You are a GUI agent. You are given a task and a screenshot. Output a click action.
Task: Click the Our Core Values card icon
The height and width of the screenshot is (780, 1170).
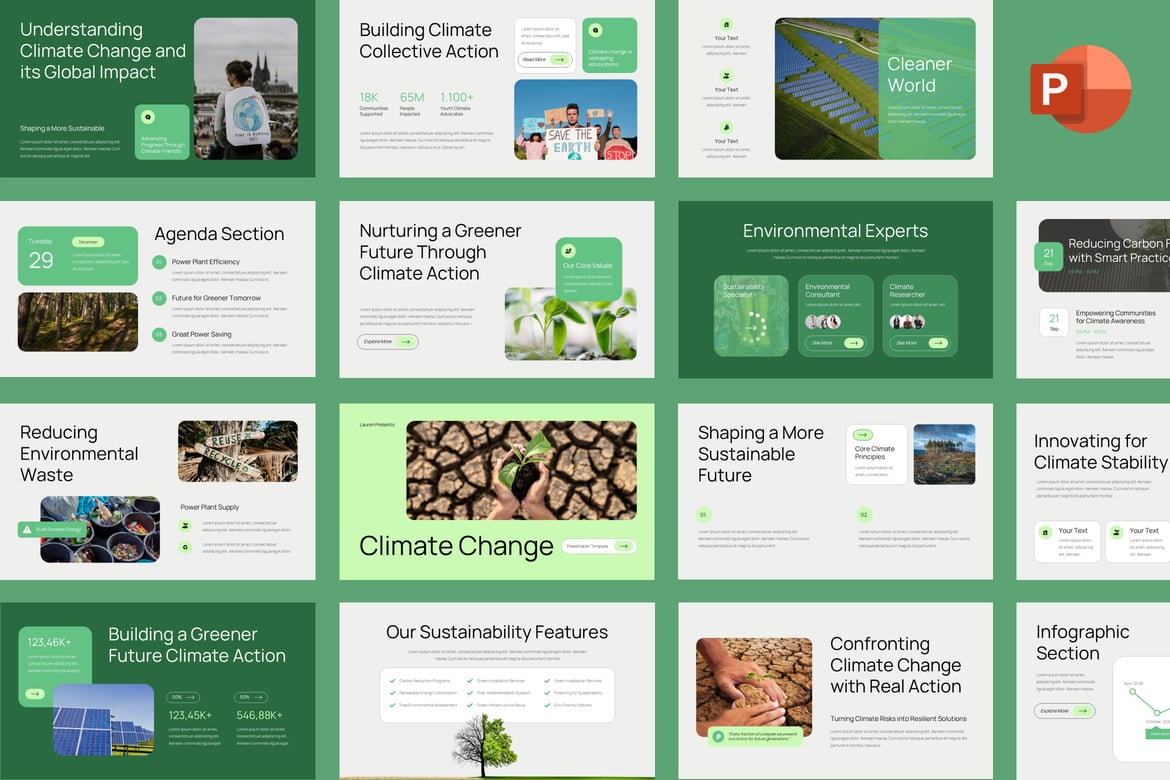pos(569,251)
